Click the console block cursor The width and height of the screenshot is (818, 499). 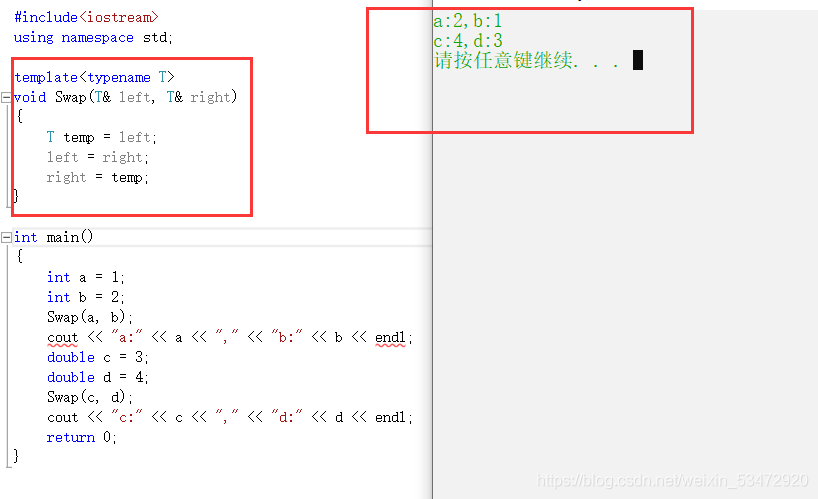point(637,60)
